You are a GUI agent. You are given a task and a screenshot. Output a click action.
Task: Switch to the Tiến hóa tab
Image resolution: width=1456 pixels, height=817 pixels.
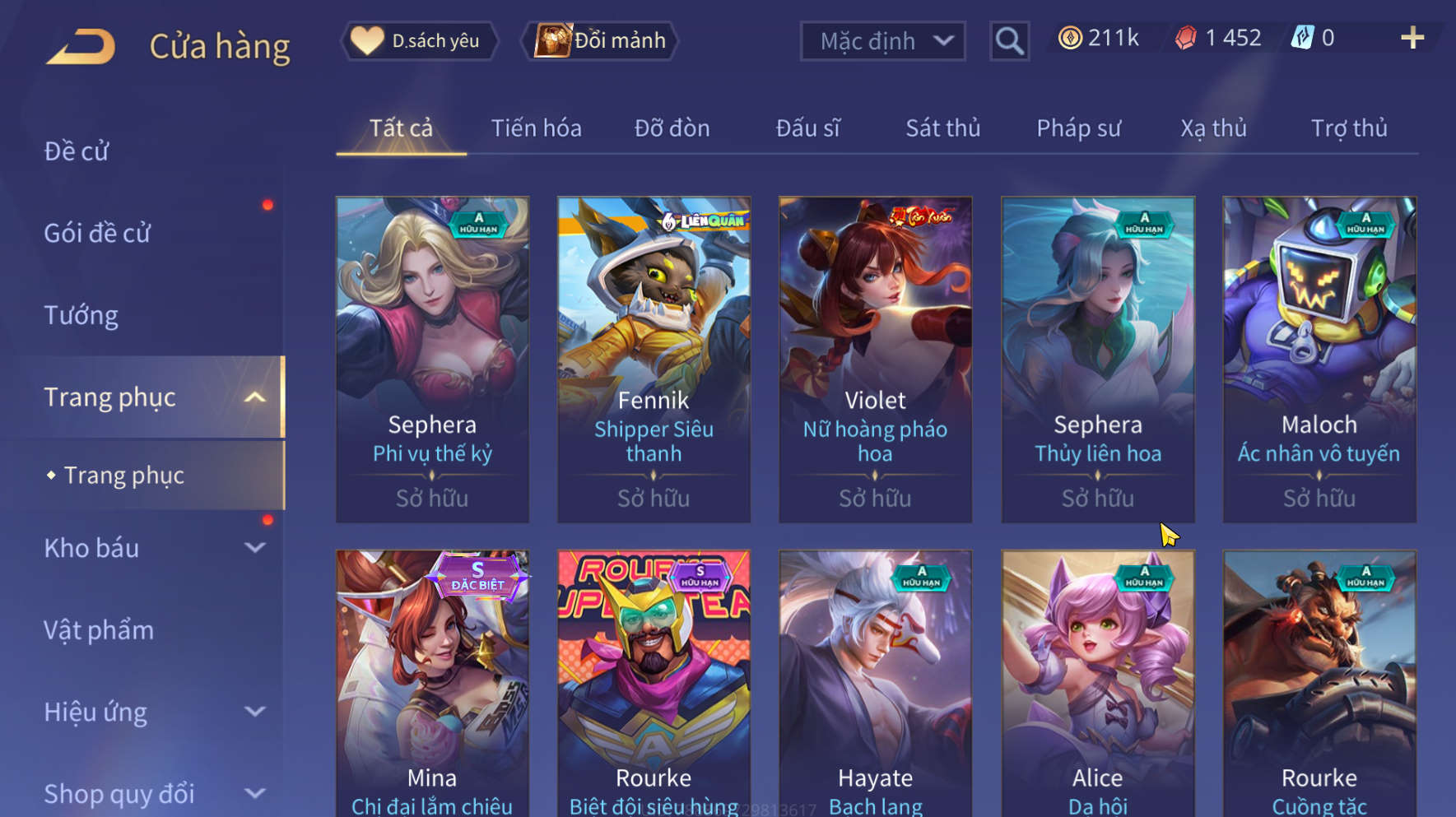pyautogui.click(x=537, y=128)
